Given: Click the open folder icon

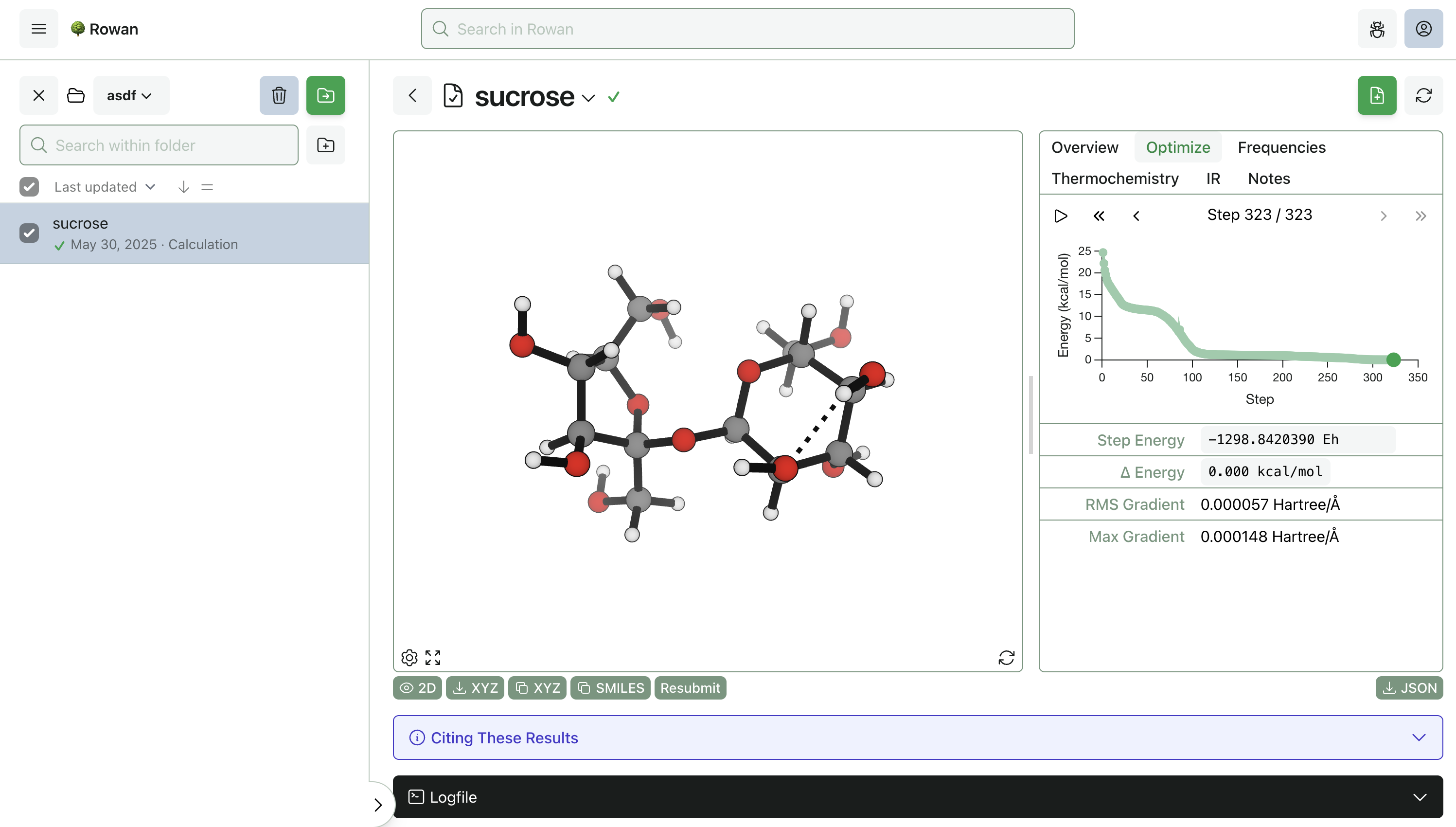Looking at the screenshot, I should pos(75,95).
